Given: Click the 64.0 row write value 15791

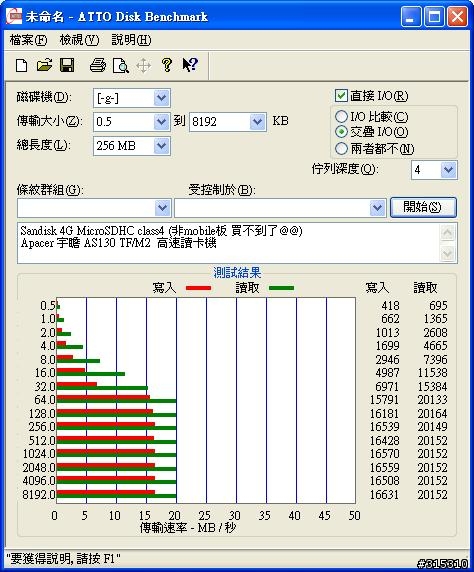Looking at the screenshot, I should (384, 399).
